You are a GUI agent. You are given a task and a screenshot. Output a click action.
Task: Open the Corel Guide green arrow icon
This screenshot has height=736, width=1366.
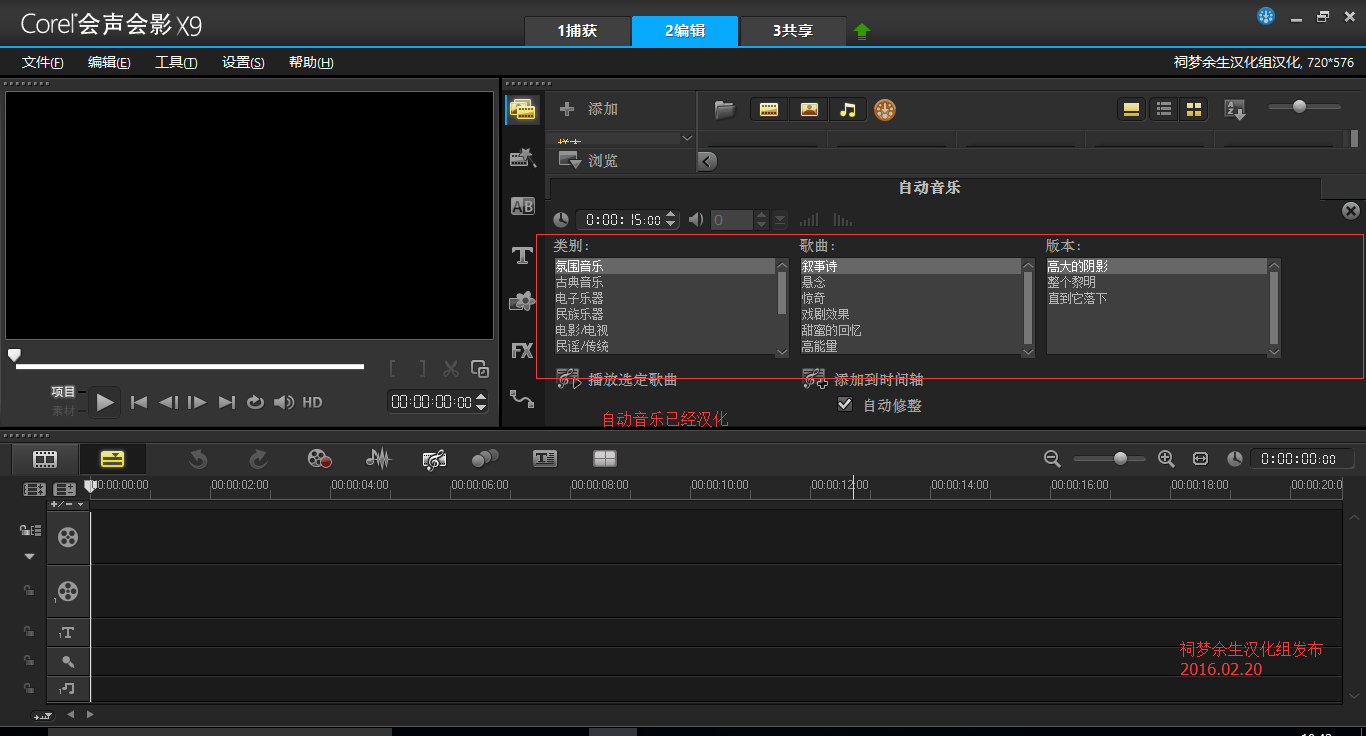[x=862, y=31]
